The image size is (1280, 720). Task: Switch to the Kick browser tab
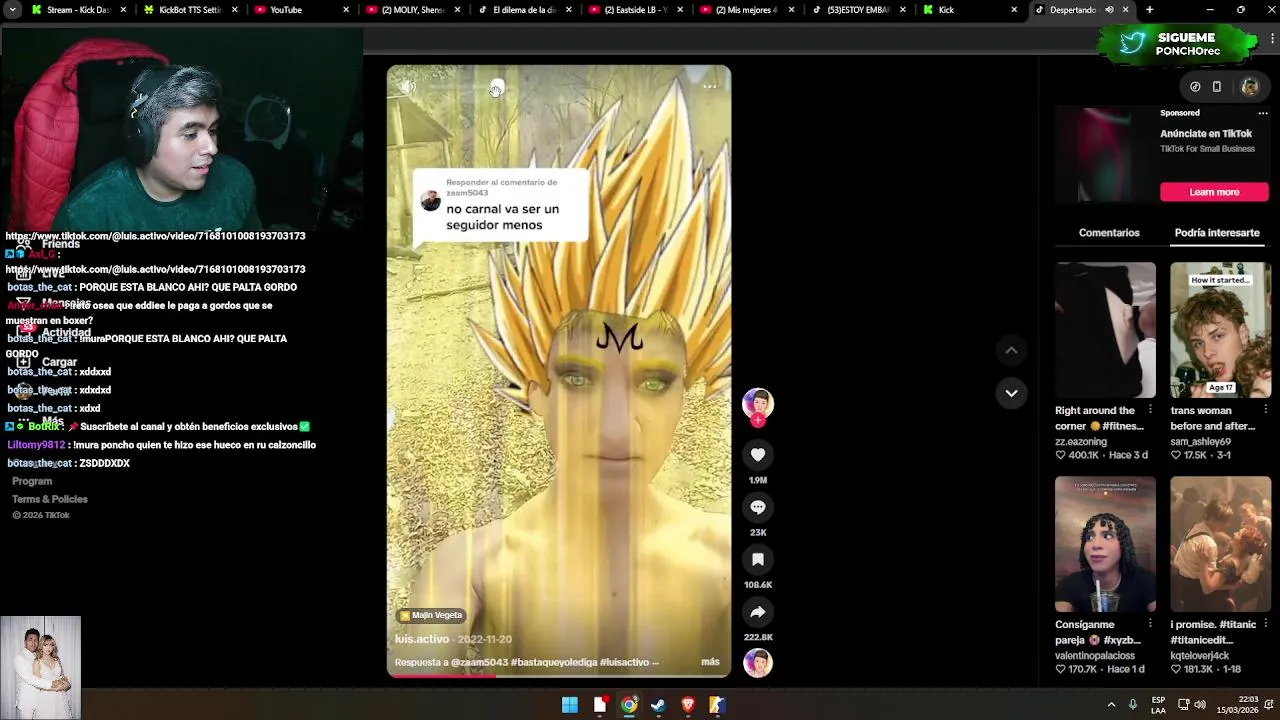970,10
